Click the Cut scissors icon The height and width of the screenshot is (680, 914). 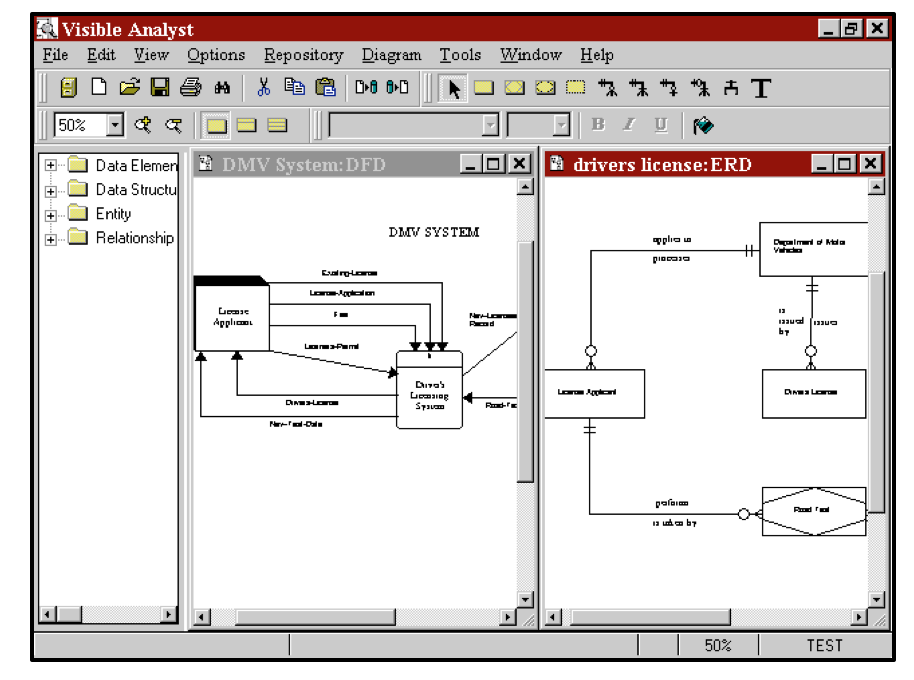click(x=264, y=88)
